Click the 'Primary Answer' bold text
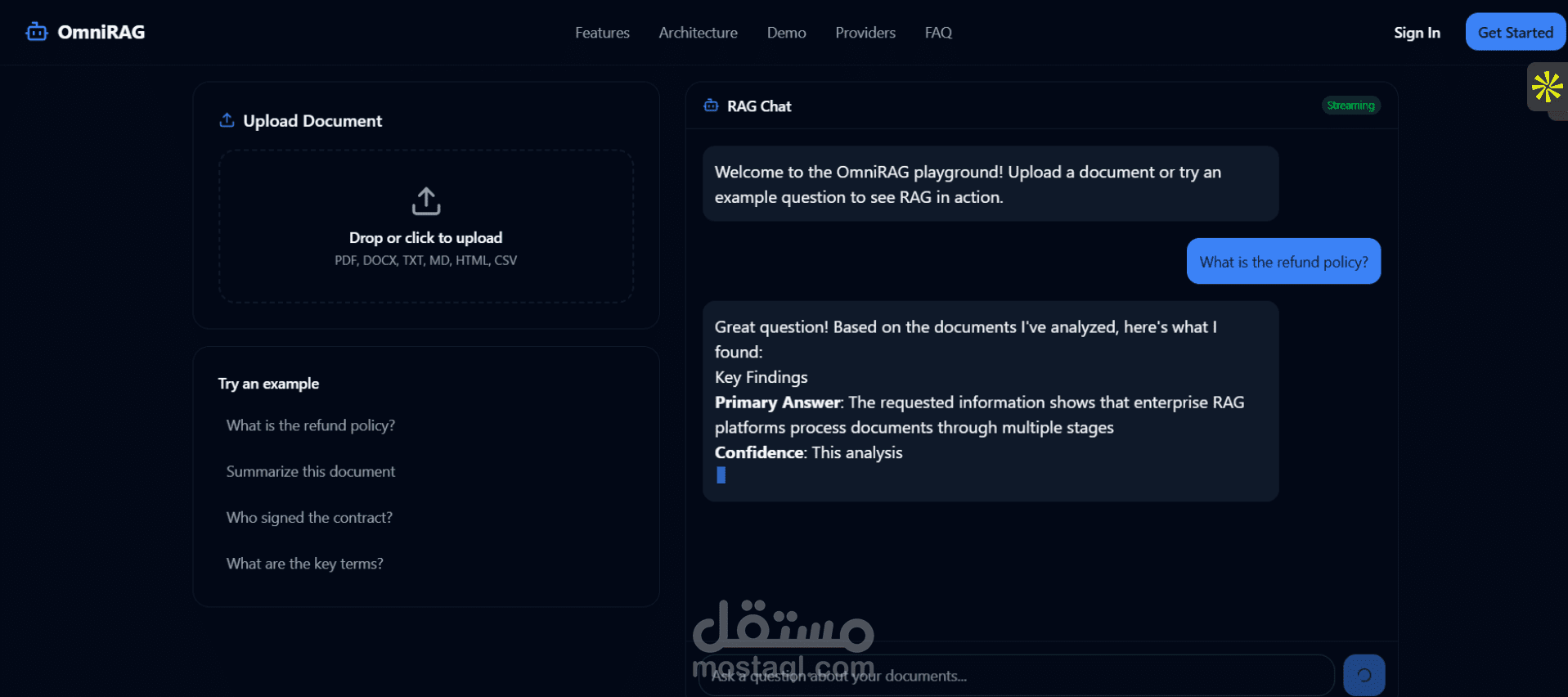1568x697 pixels. pos(777,402)
